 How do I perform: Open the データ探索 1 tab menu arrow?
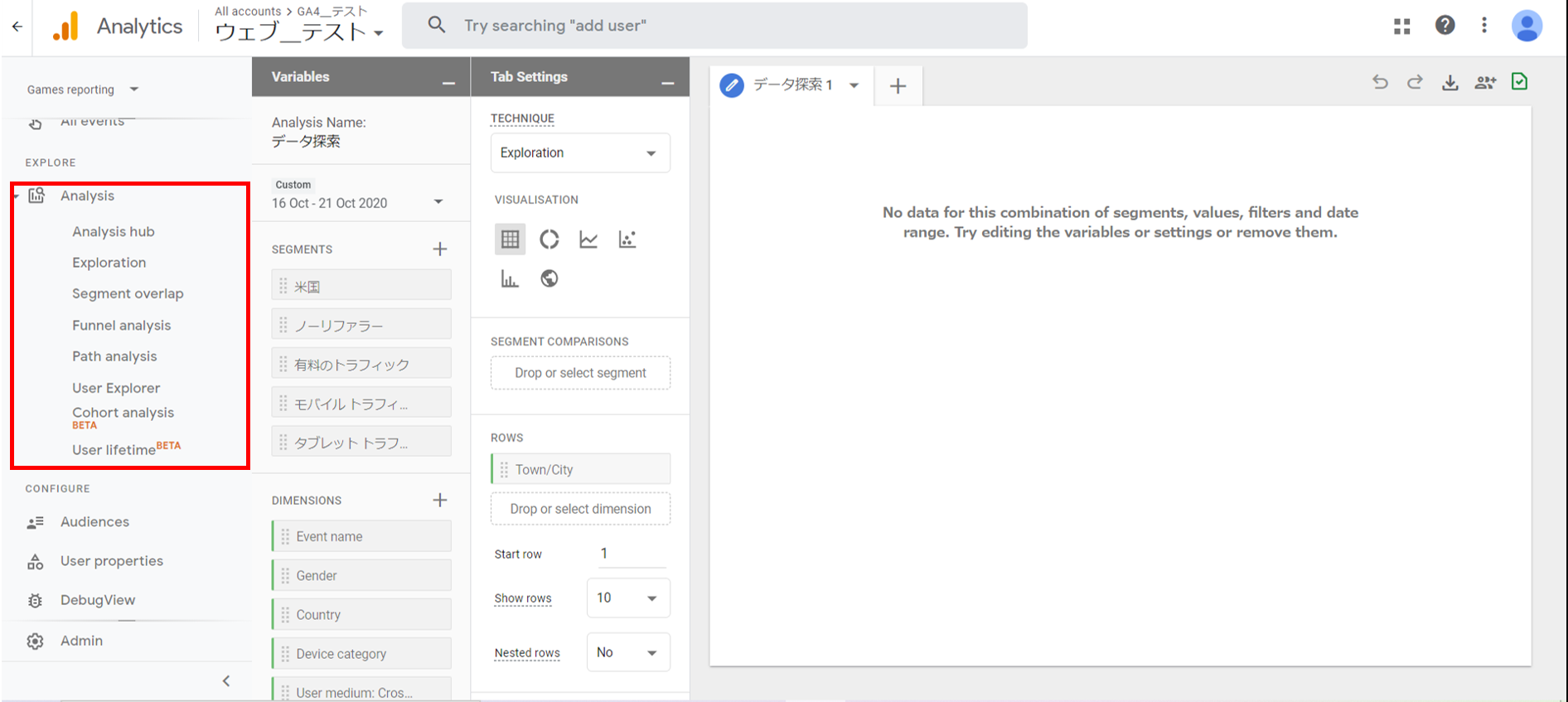pos(854,85)
